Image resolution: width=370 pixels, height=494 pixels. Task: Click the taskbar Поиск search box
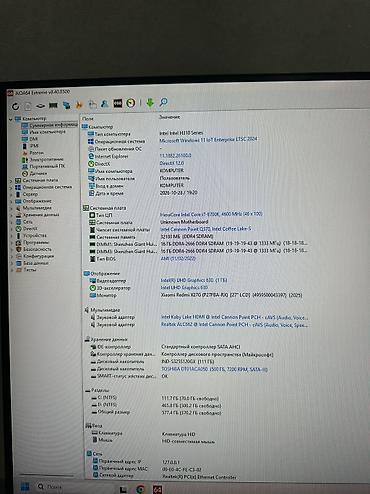click(51, 487)
